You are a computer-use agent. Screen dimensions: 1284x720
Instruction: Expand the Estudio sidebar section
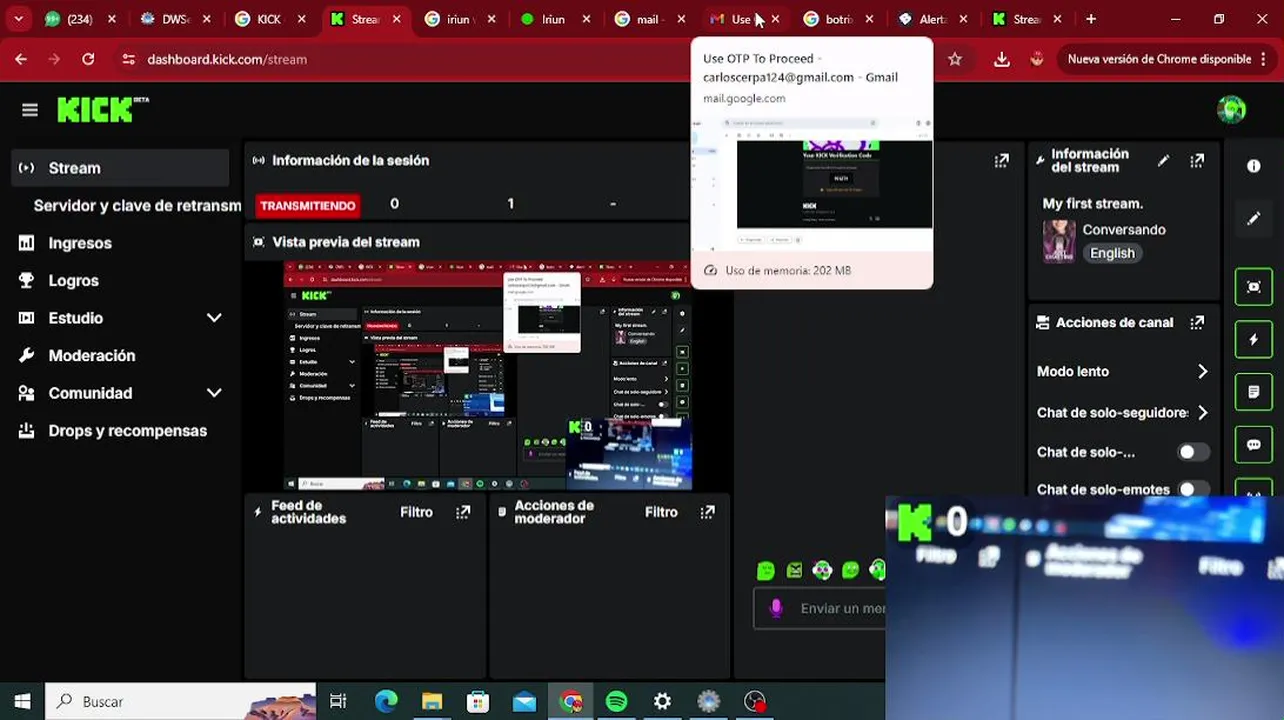214,318
